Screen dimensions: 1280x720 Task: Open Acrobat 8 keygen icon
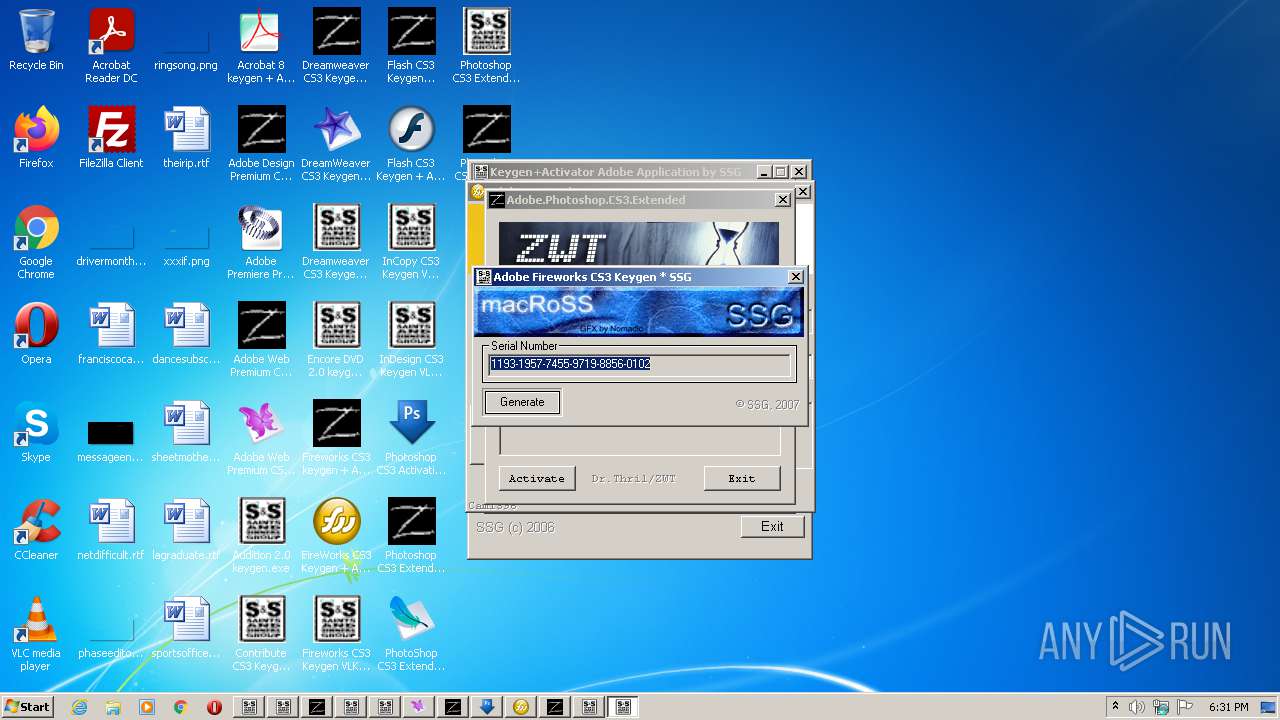[261, 46]
